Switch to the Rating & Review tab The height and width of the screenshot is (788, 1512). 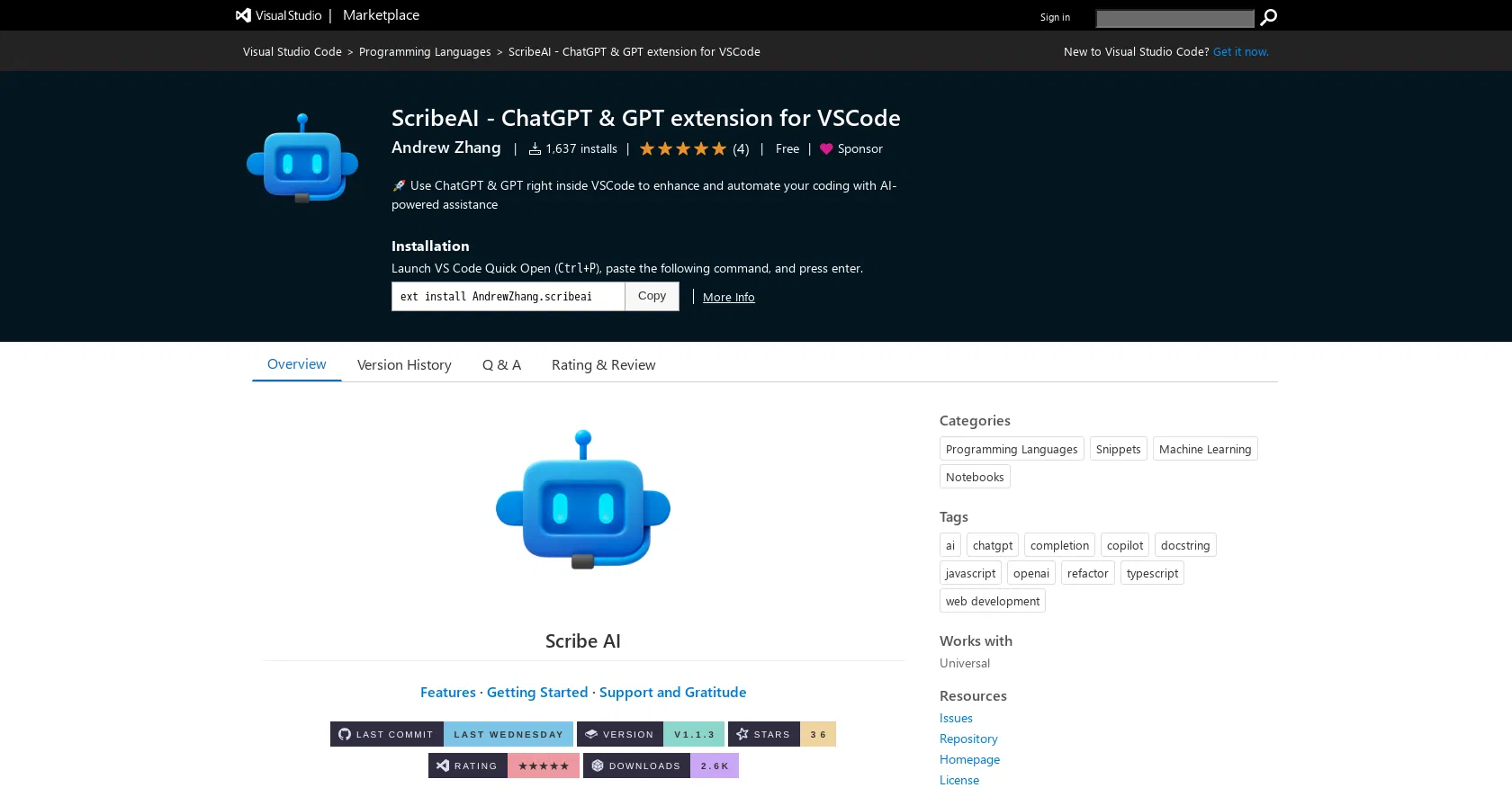pyautogui.click(x=603, y=364)
